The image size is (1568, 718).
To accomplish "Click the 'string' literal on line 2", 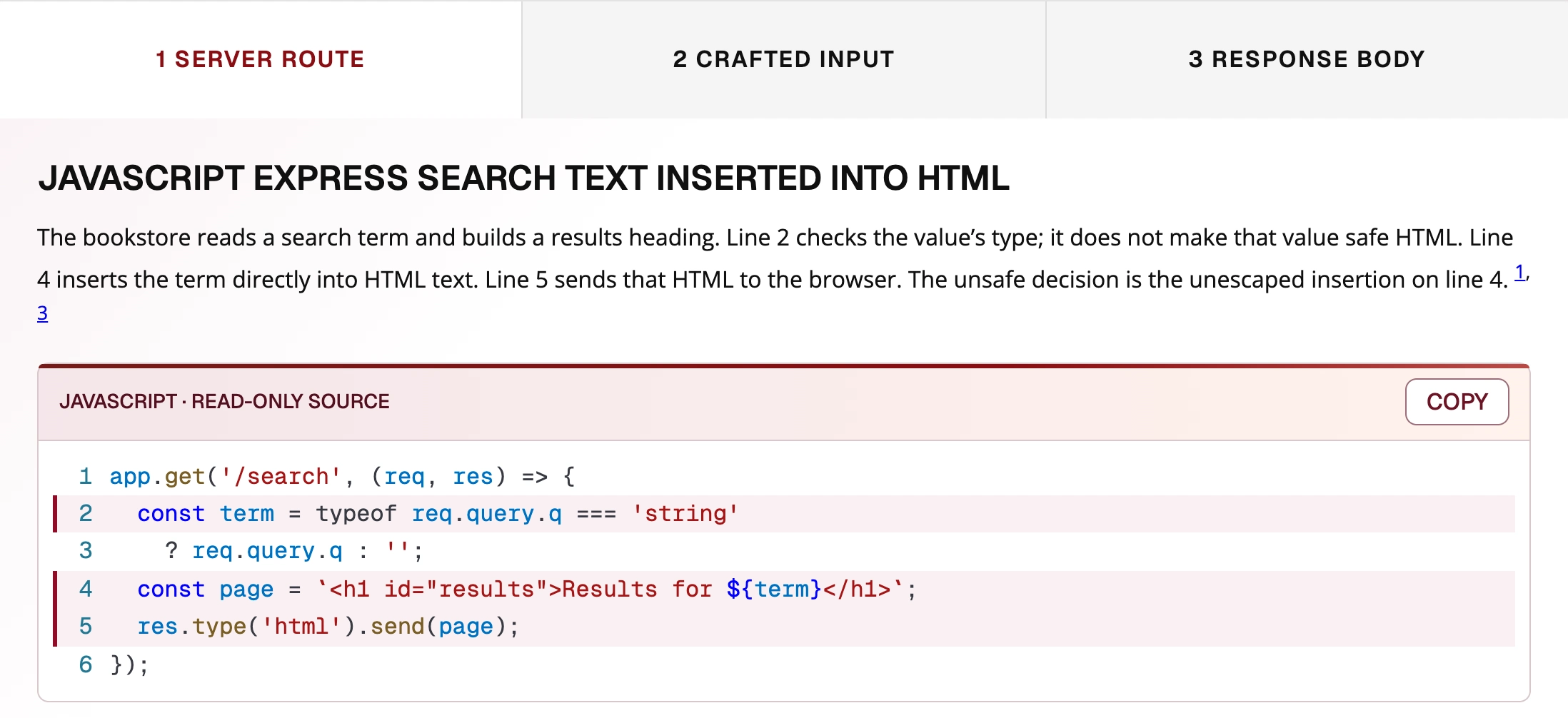I will (685, 514).
